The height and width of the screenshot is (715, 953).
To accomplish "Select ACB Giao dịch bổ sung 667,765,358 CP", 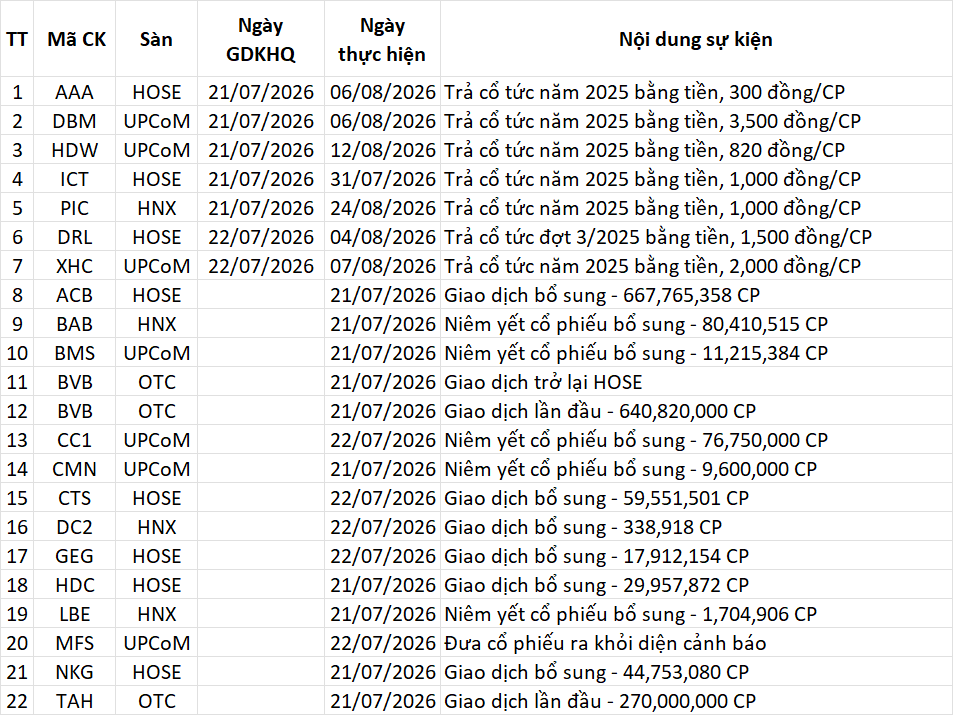I will point(602,295).
